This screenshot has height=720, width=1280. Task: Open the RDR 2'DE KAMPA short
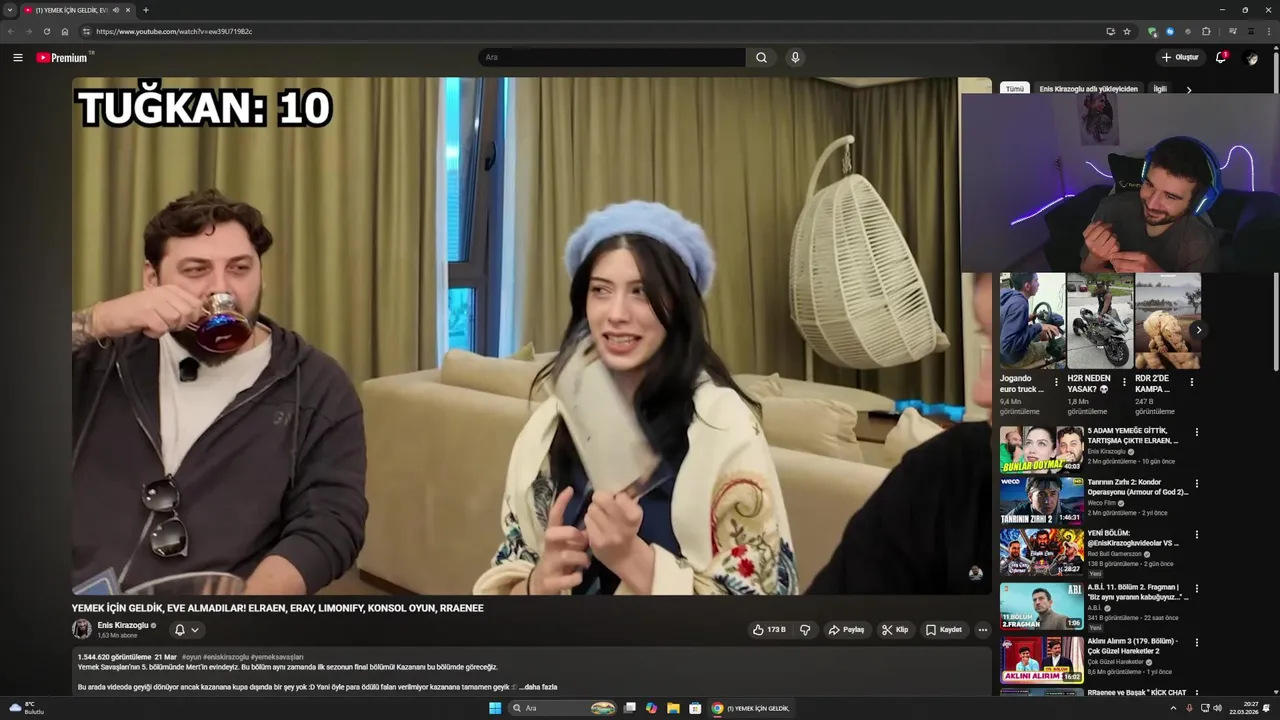[x=1167, y=321]
